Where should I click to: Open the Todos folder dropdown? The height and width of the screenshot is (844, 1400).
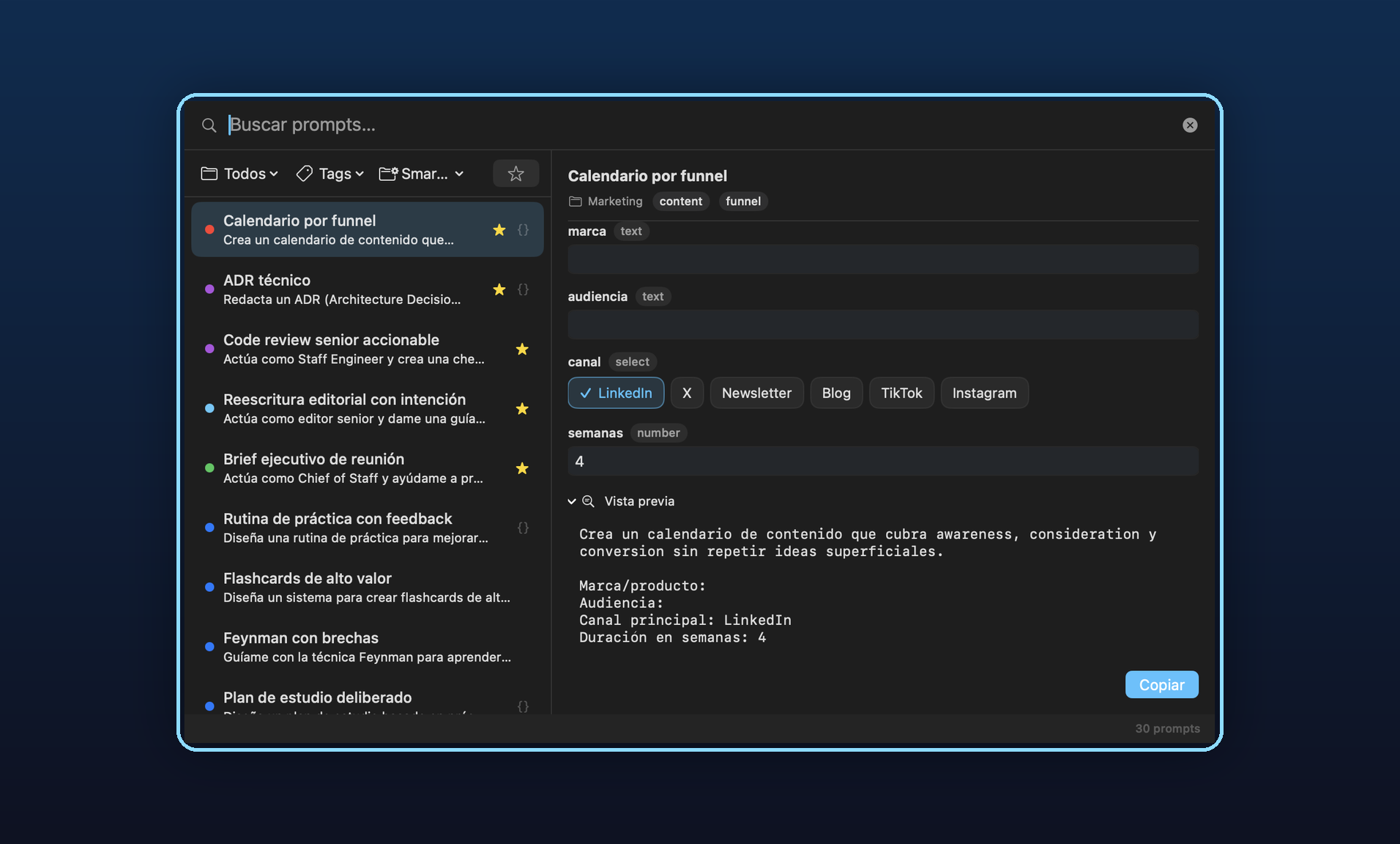239,174
